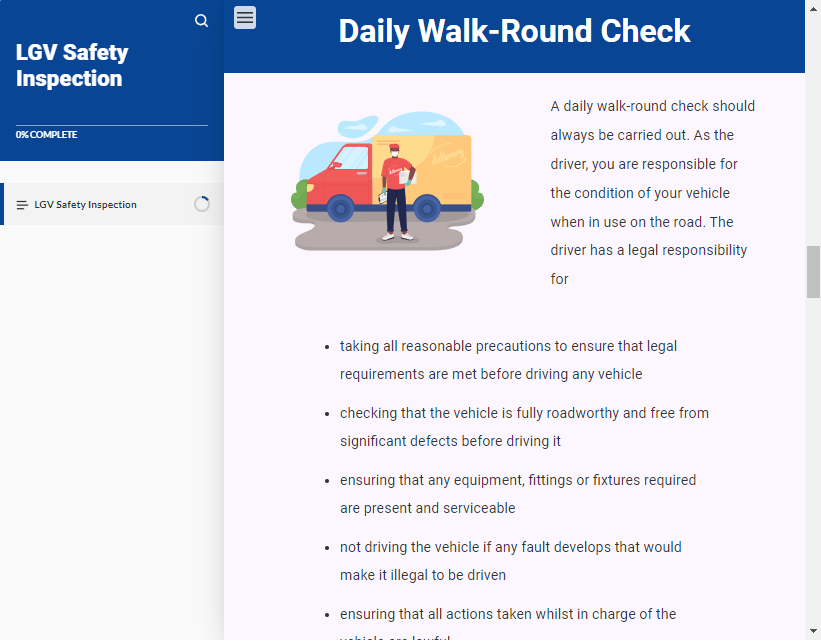Screen dimensions: 821x641
Task: Click the intro paragraph about daily walk-round check
Action: click(x=652, y=192)
